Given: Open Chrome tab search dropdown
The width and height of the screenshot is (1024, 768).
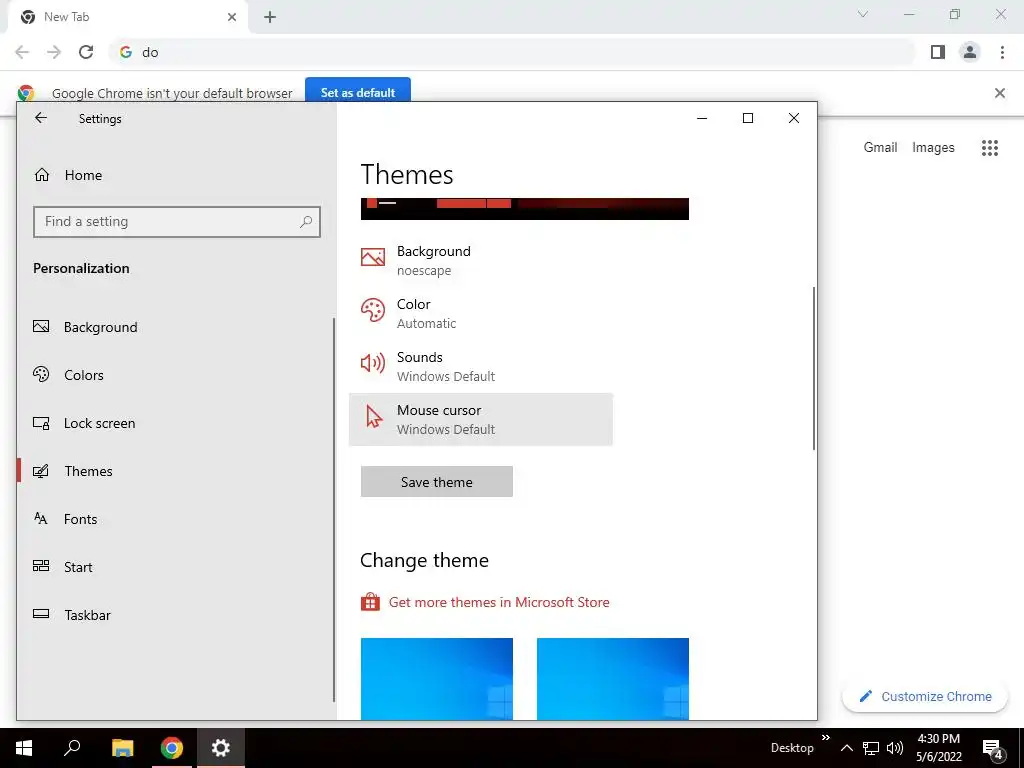Looking at the screenshot, I should pyautogui.click(x=863, y=14).
